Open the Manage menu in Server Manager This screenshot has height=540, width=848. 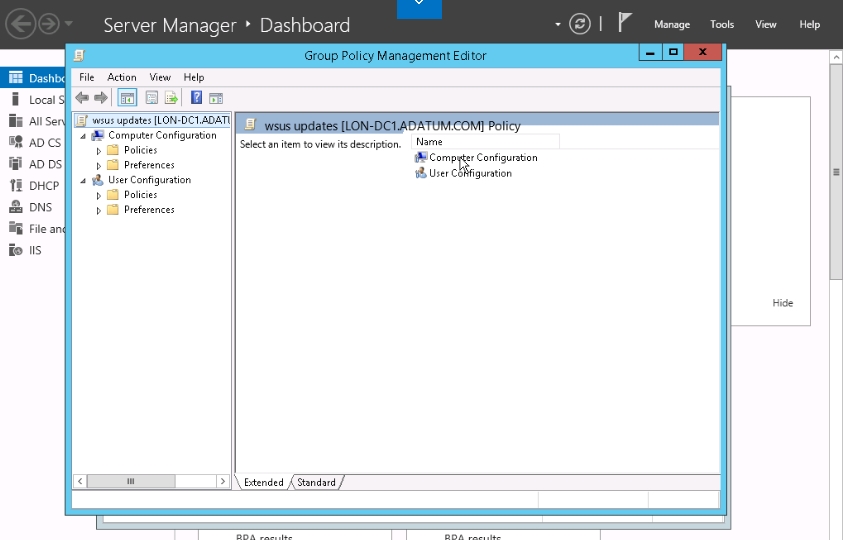click(672, 24)
